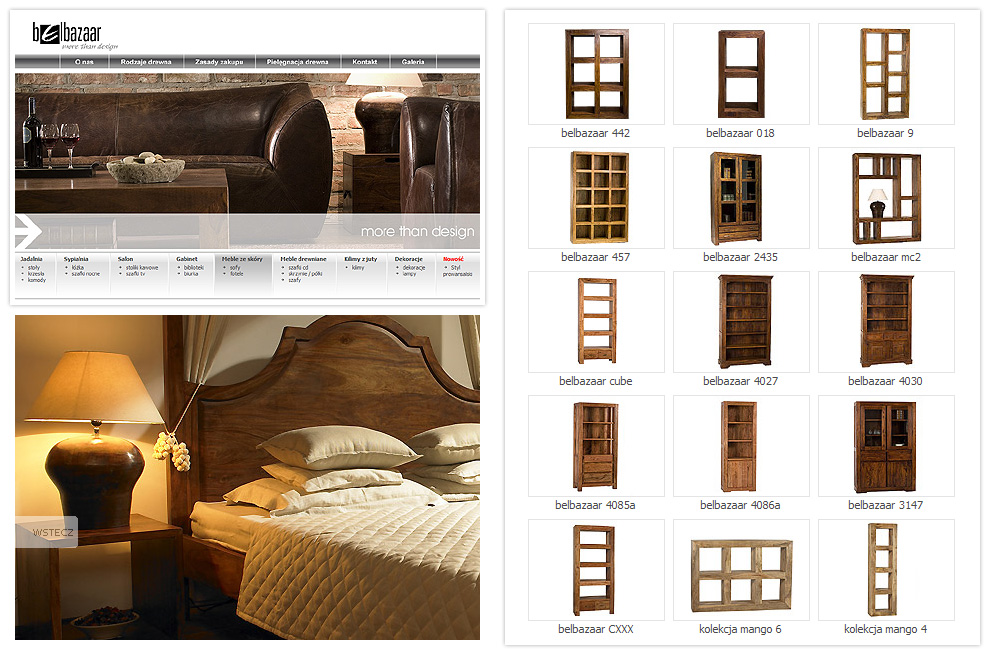
Task: Open the belbazaar mc2 shelf with lamp
Action: tap(885, 198)
